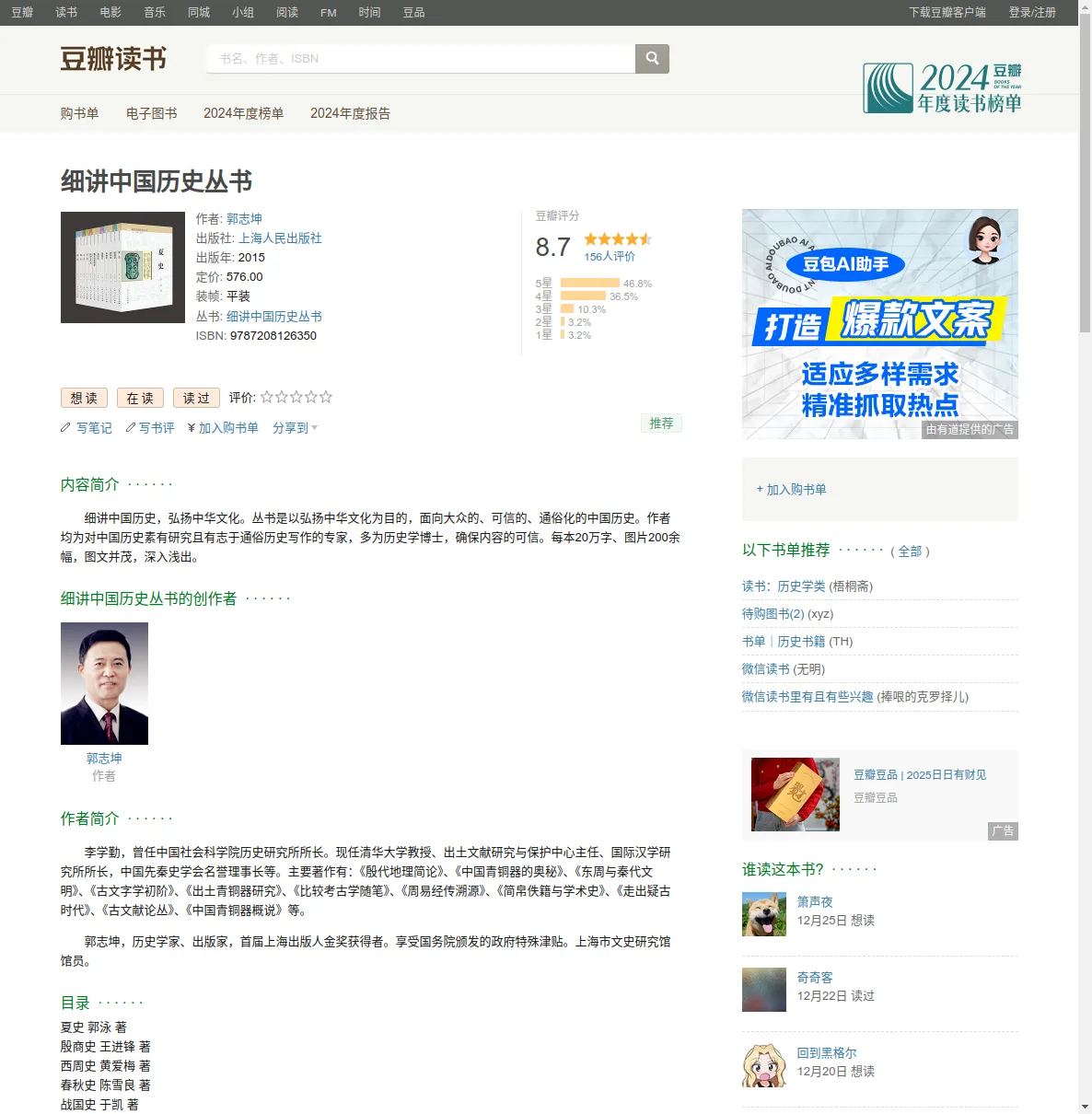The height and width of the screenshot is (1114, 1092).
Task: Click the 在读 button
Action: [140, 398]
